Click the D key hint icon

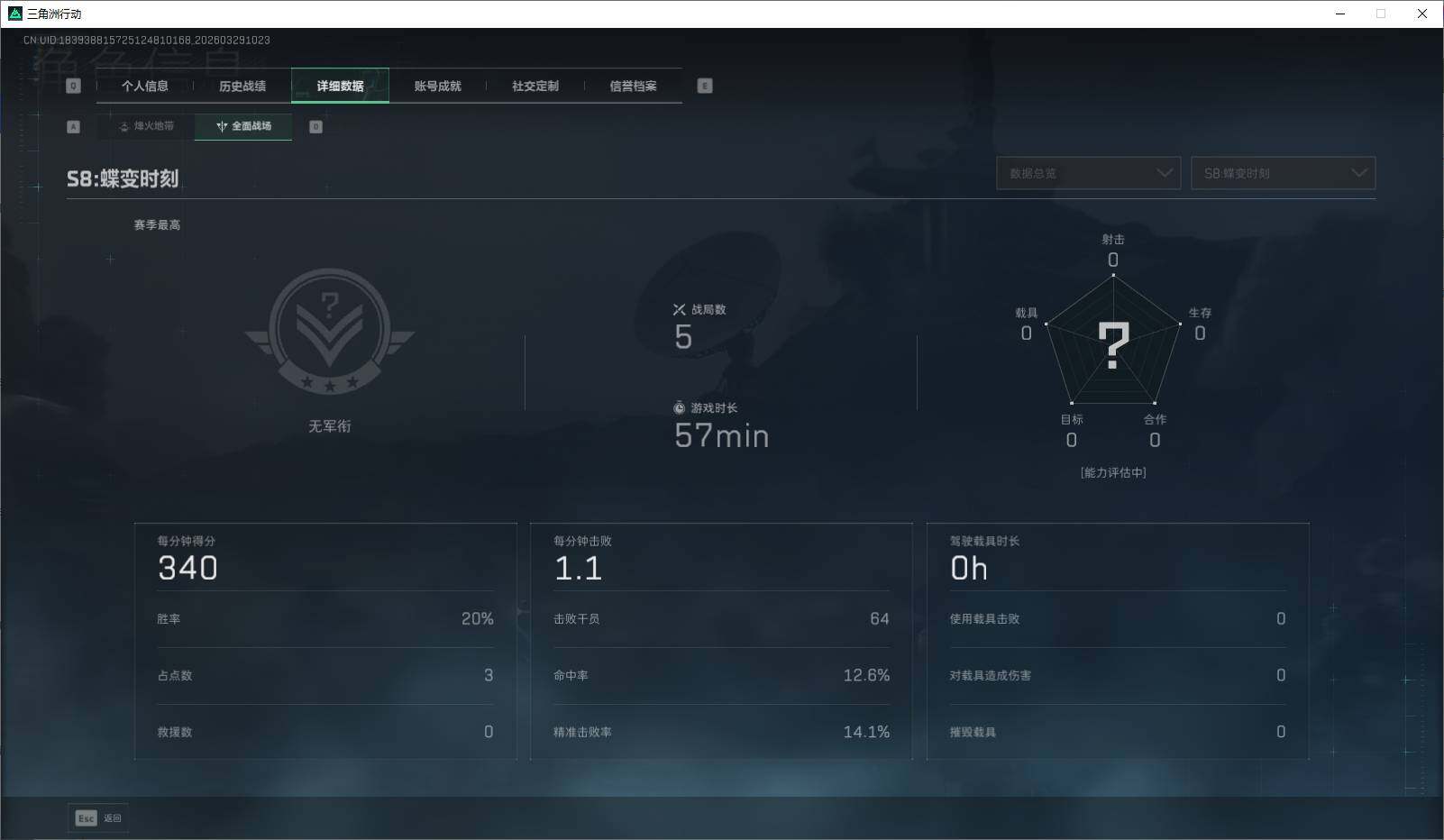(315, 127)
